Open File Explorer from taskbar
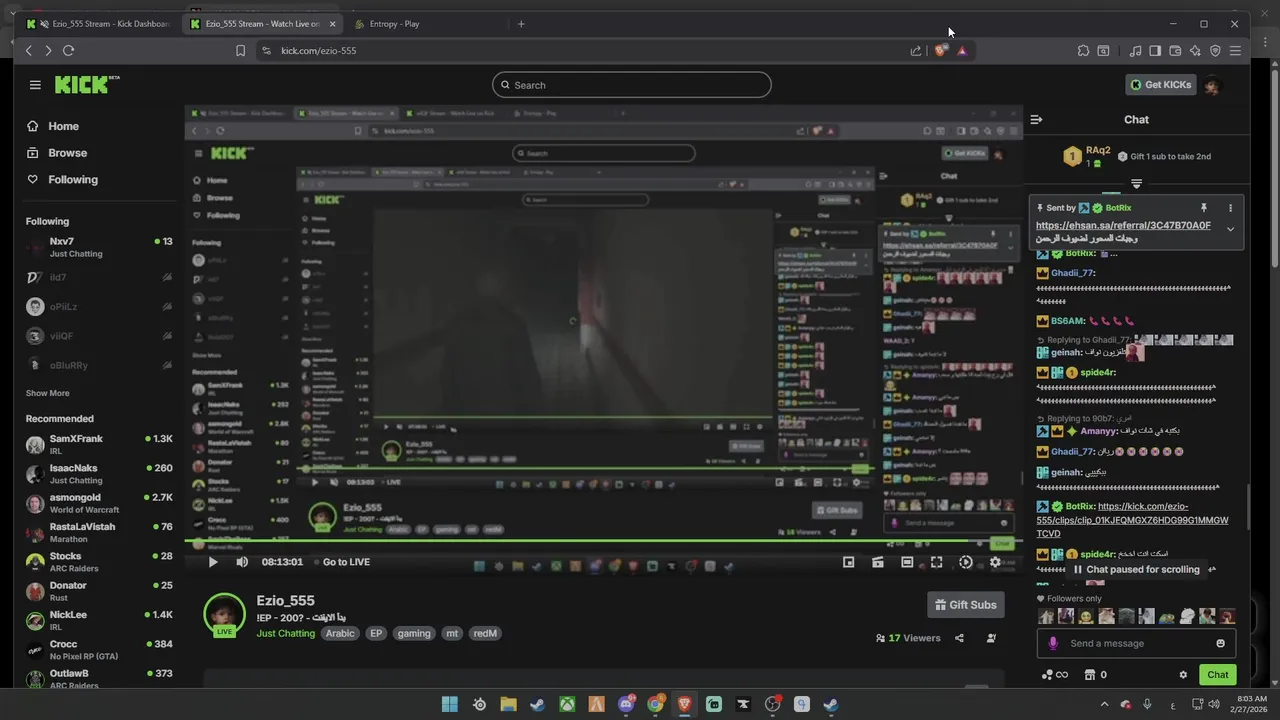The height and width of the screenshot is (720, 1280). pyautogui.click(x=508, y=705)
